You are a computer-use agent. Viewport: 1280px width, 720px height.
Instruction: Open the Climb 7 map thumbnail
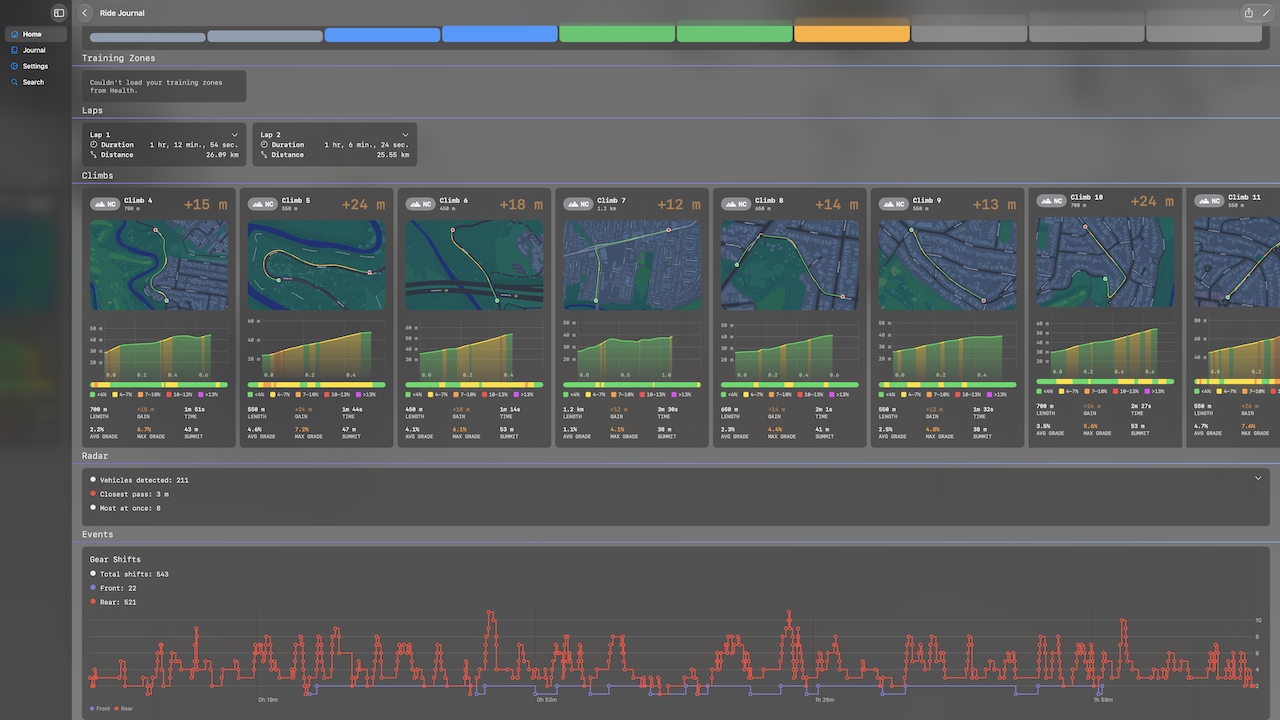pyautogui.click(x=632, y=265)
